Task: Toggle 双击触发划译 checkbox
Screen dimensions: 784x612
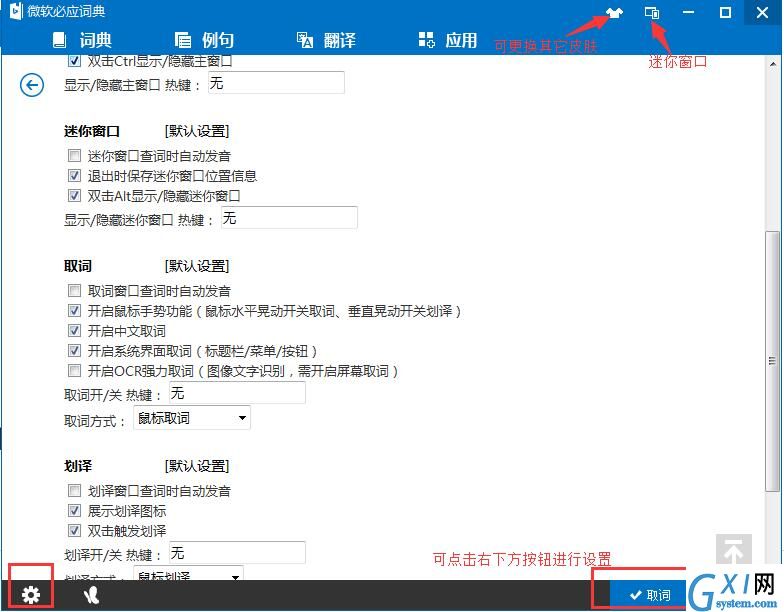Action: pos(74,530)
